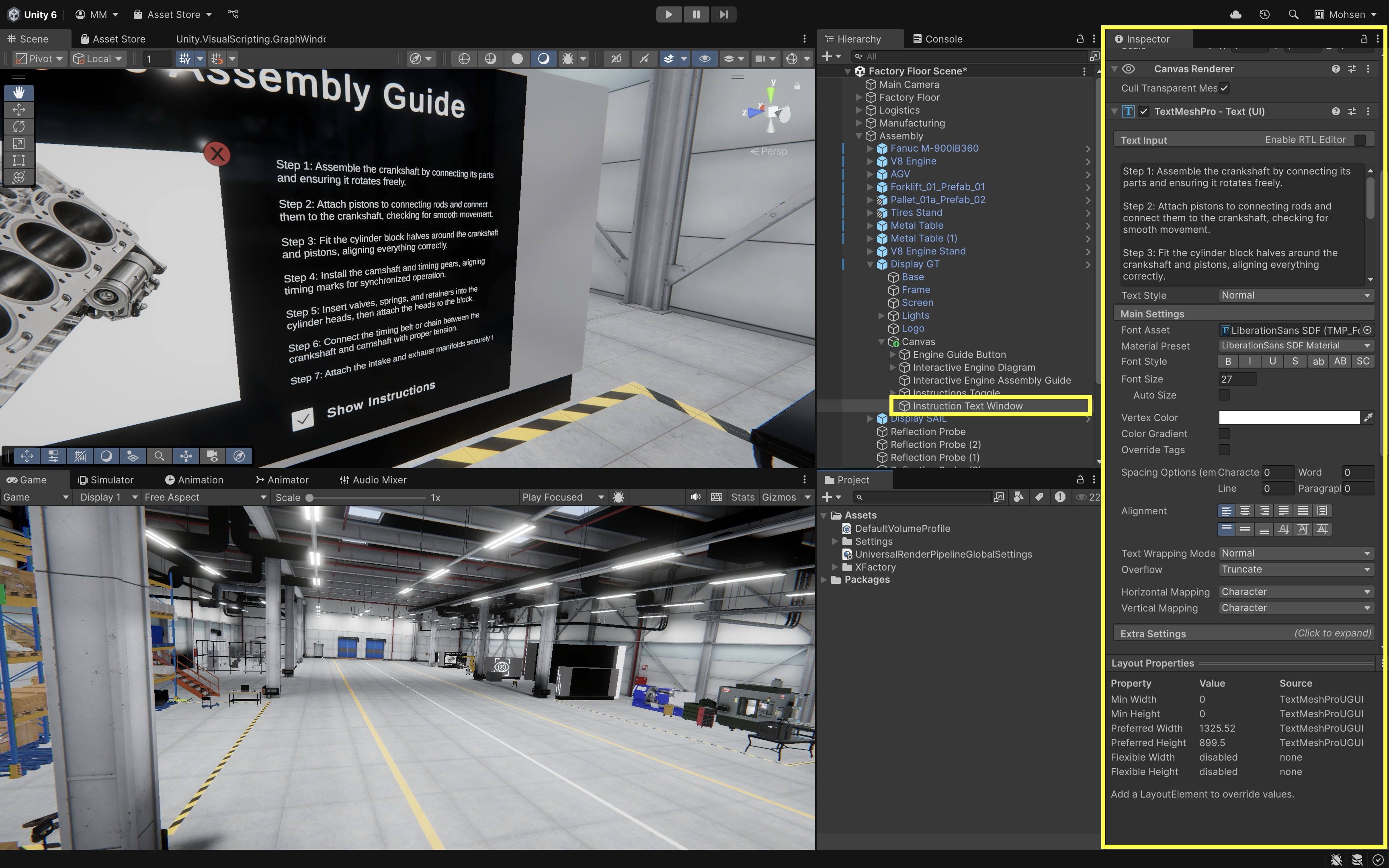Screen dimensions: 1389x868
Task: Toggle scene visibility eye in Scene toolbar
Action: [x=704, y=59]
